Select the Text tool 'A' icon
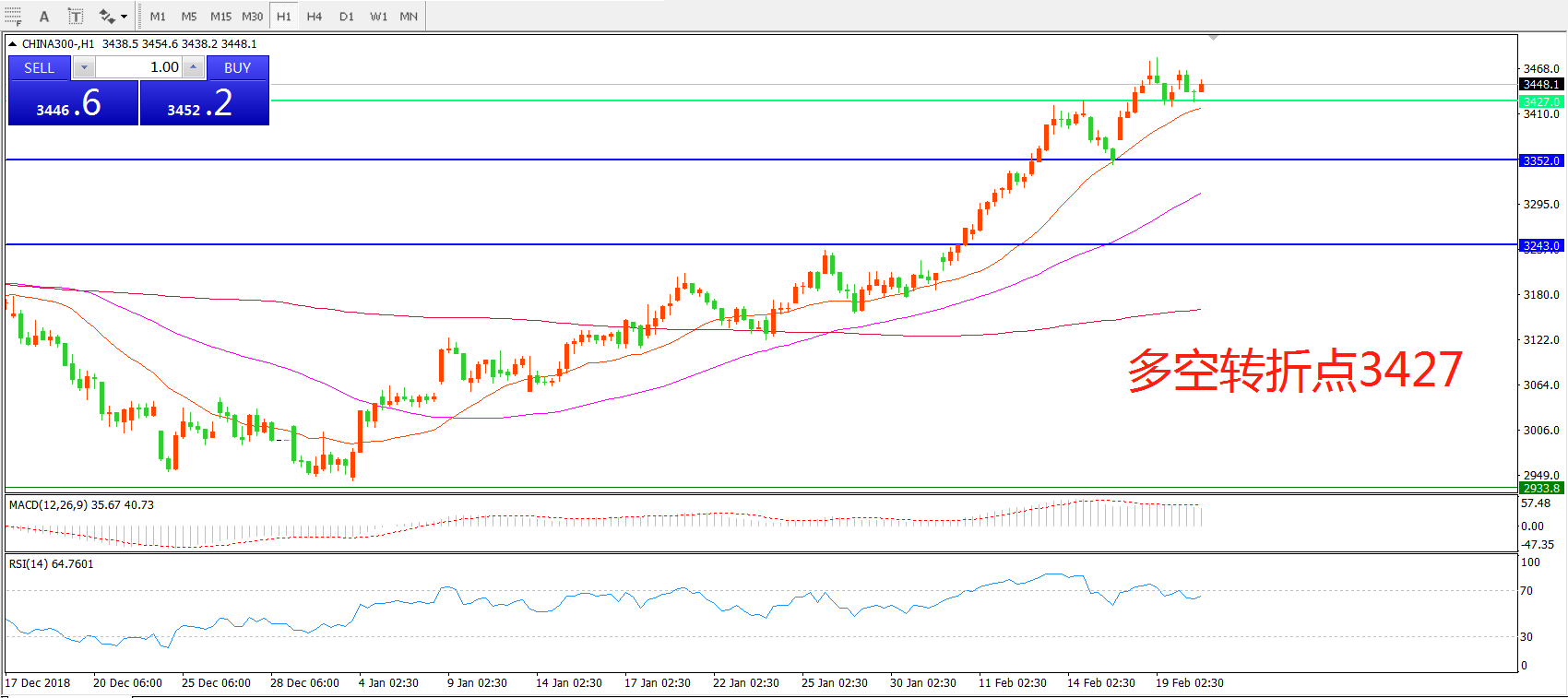1568x698 pixels. coord(44,17)
